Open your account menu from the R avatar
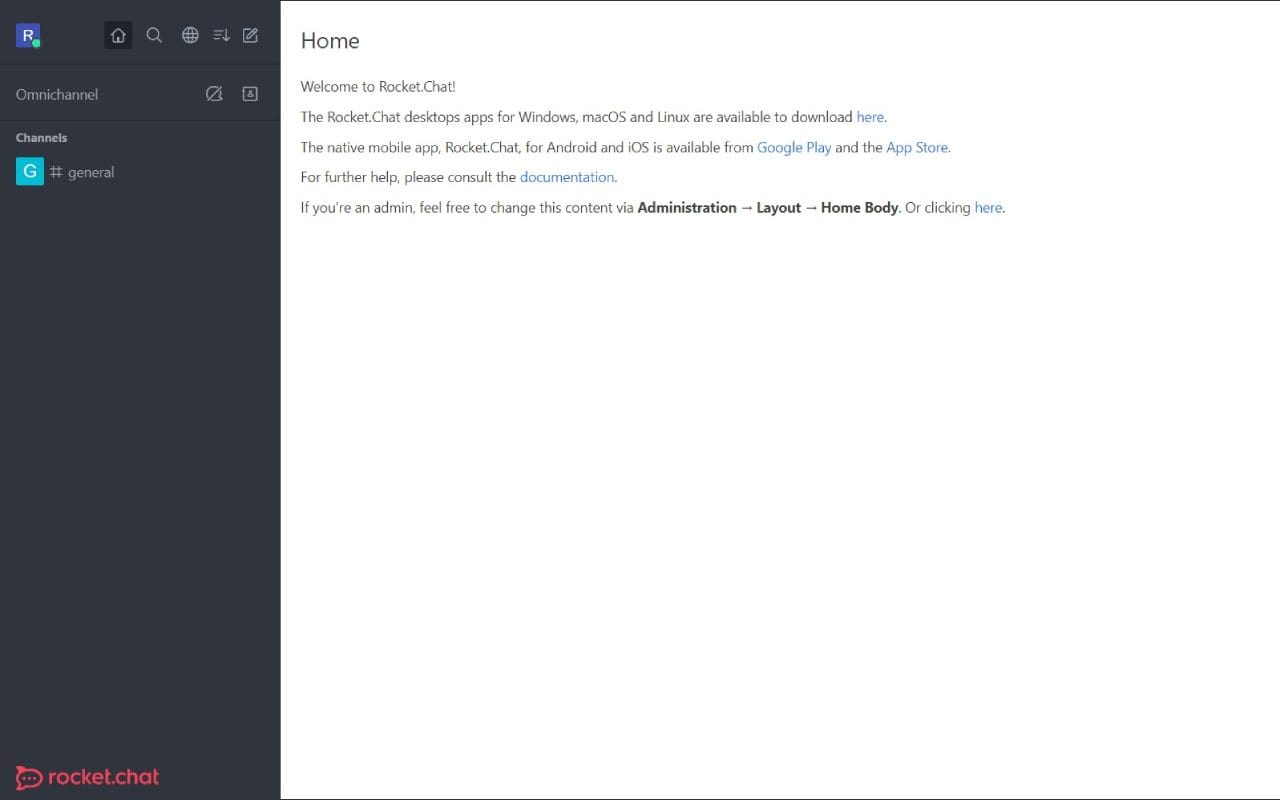 click(x=27, y=35)
